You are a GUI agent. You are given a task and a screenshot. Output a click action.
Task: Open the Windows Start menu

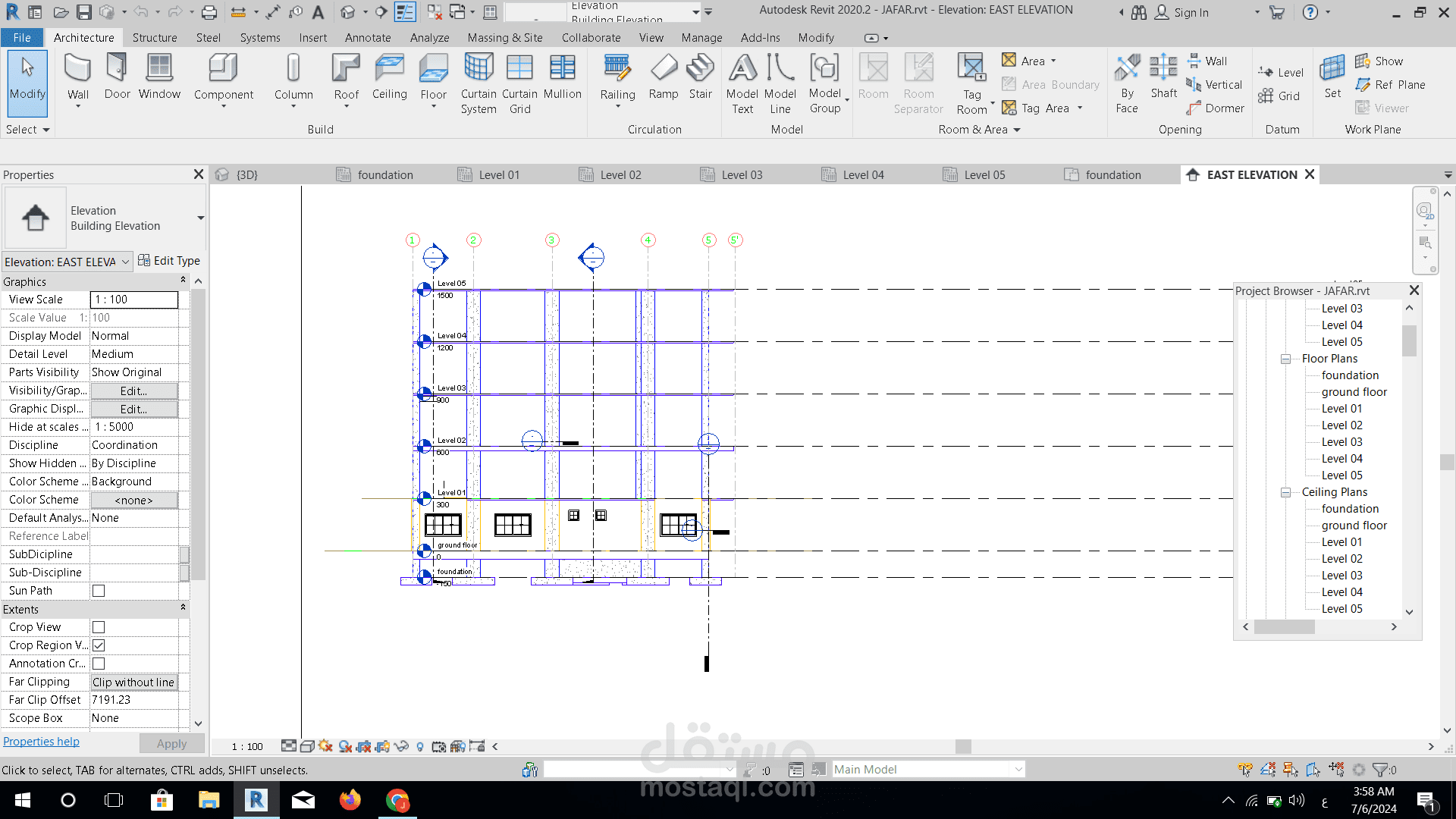23,800
